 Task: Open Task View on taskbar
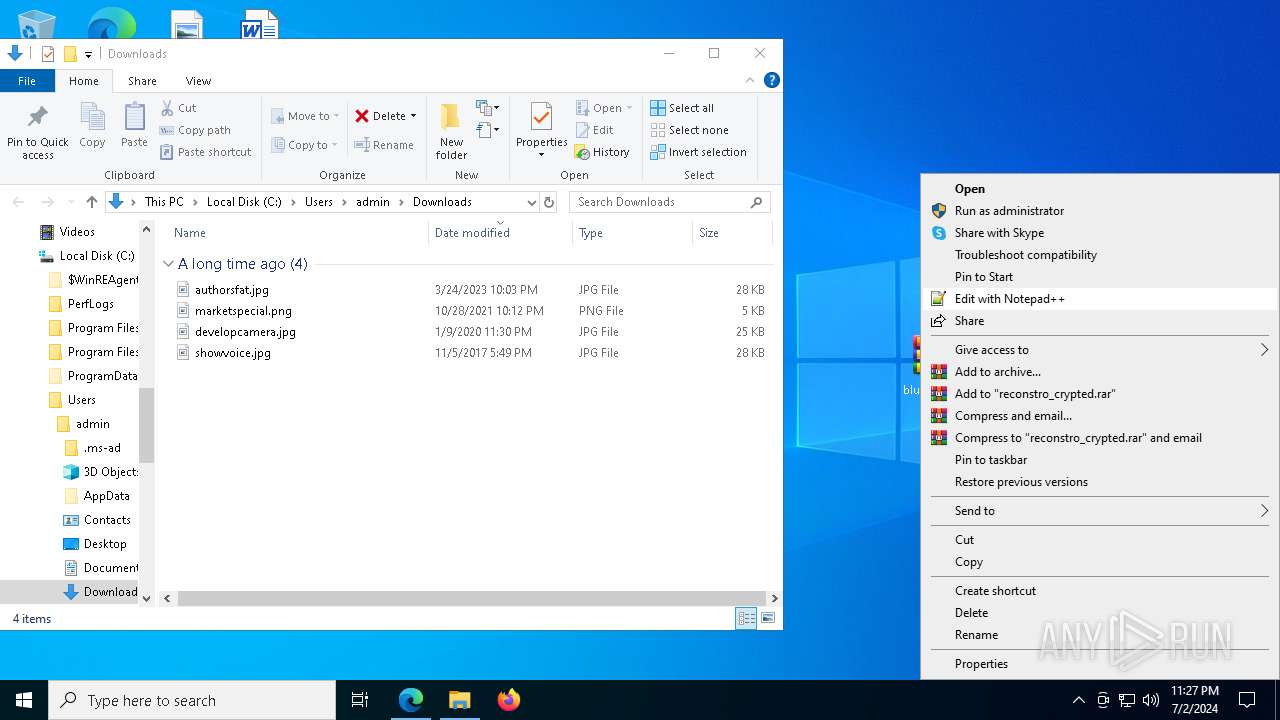tap(360, 700)
